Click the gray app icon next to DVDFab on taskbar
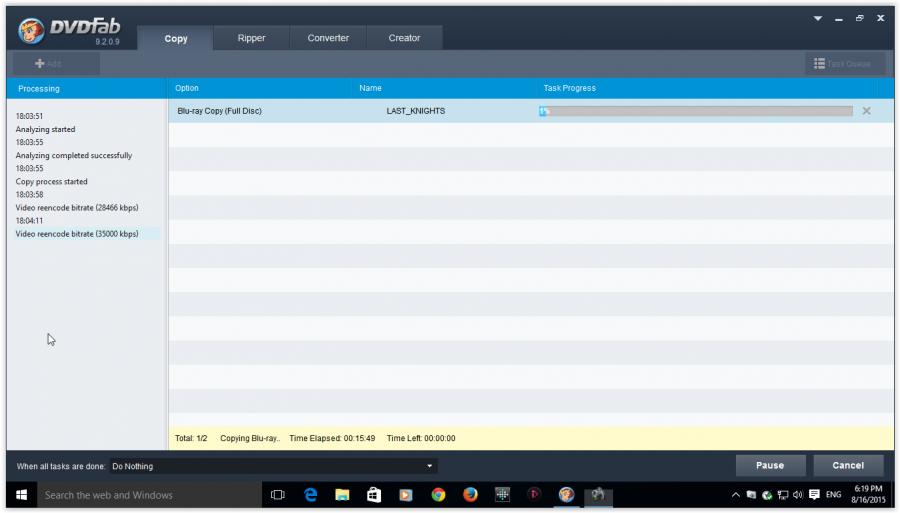 click(x=598, y=495)
